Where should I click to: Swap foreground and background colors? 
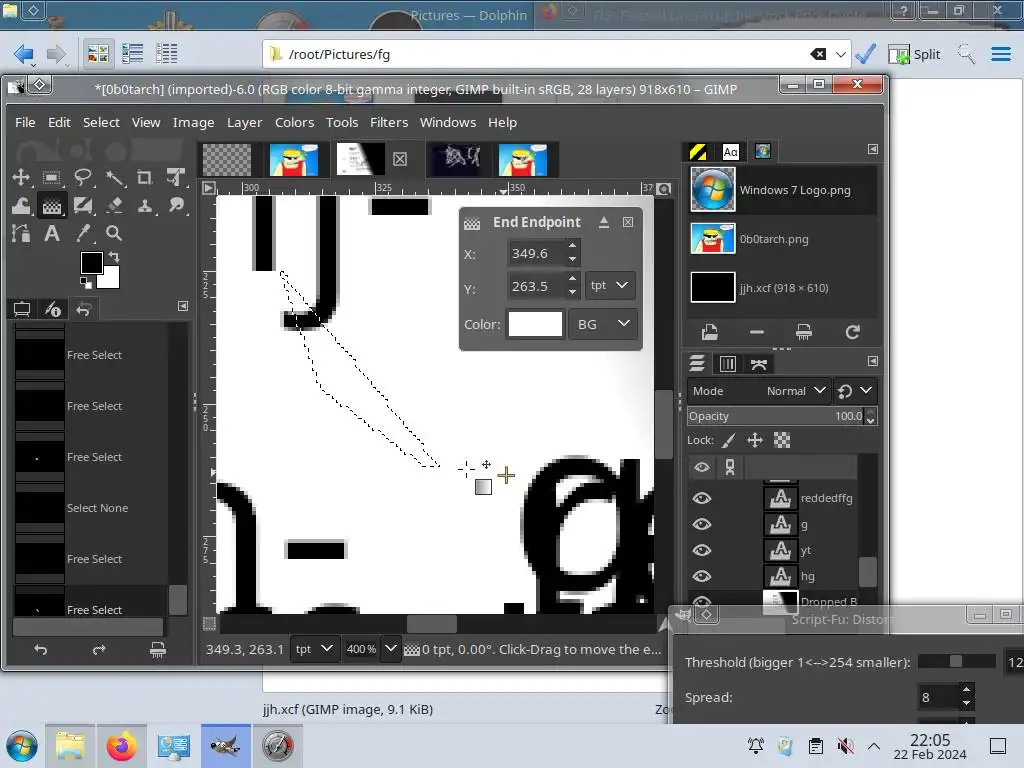point(114,257)
